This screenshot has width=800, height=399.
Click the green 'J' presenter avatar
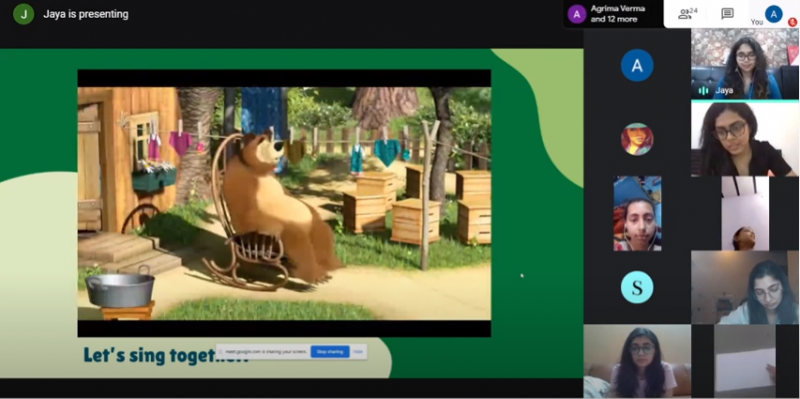coord(23,14)
